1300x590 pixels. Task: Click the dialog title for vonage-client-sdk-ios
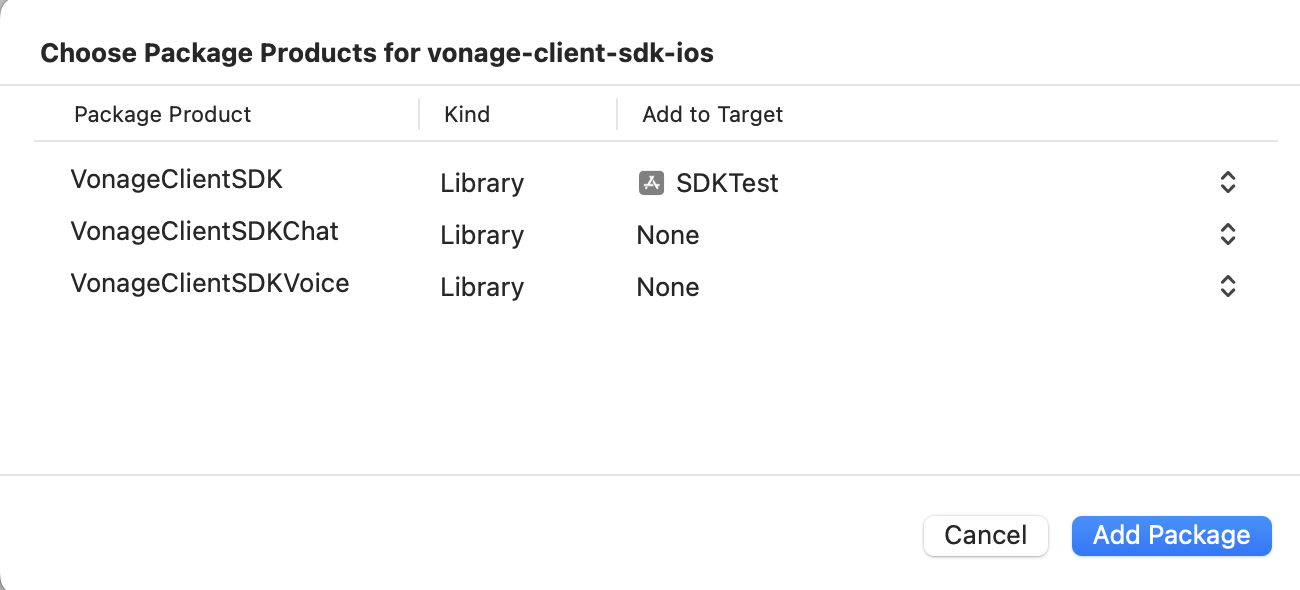pos(377,52)
